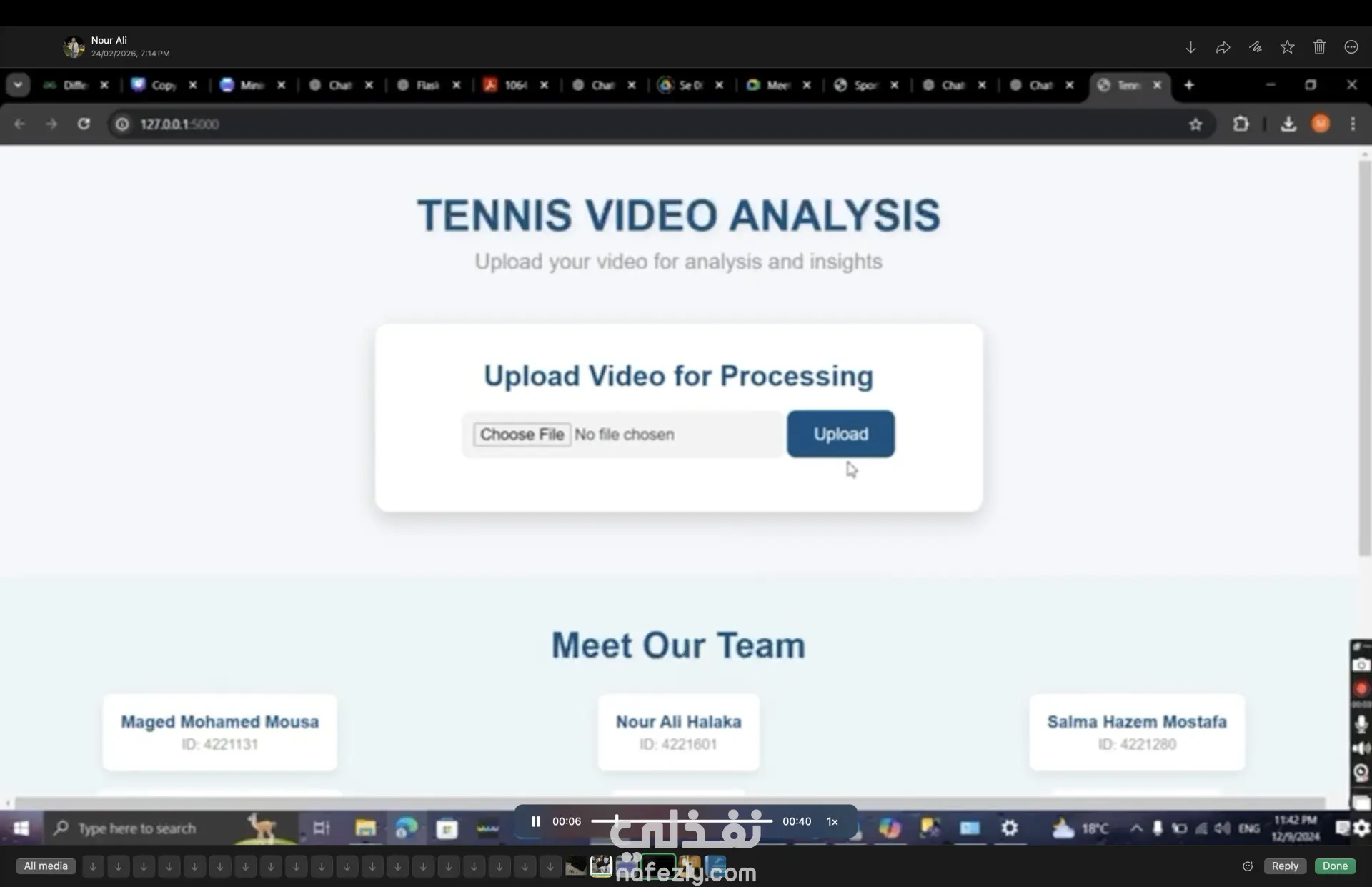Expand the system tray hidden icons chevron
This screenshot has width=1372, height=887.
pos(1135,828)
